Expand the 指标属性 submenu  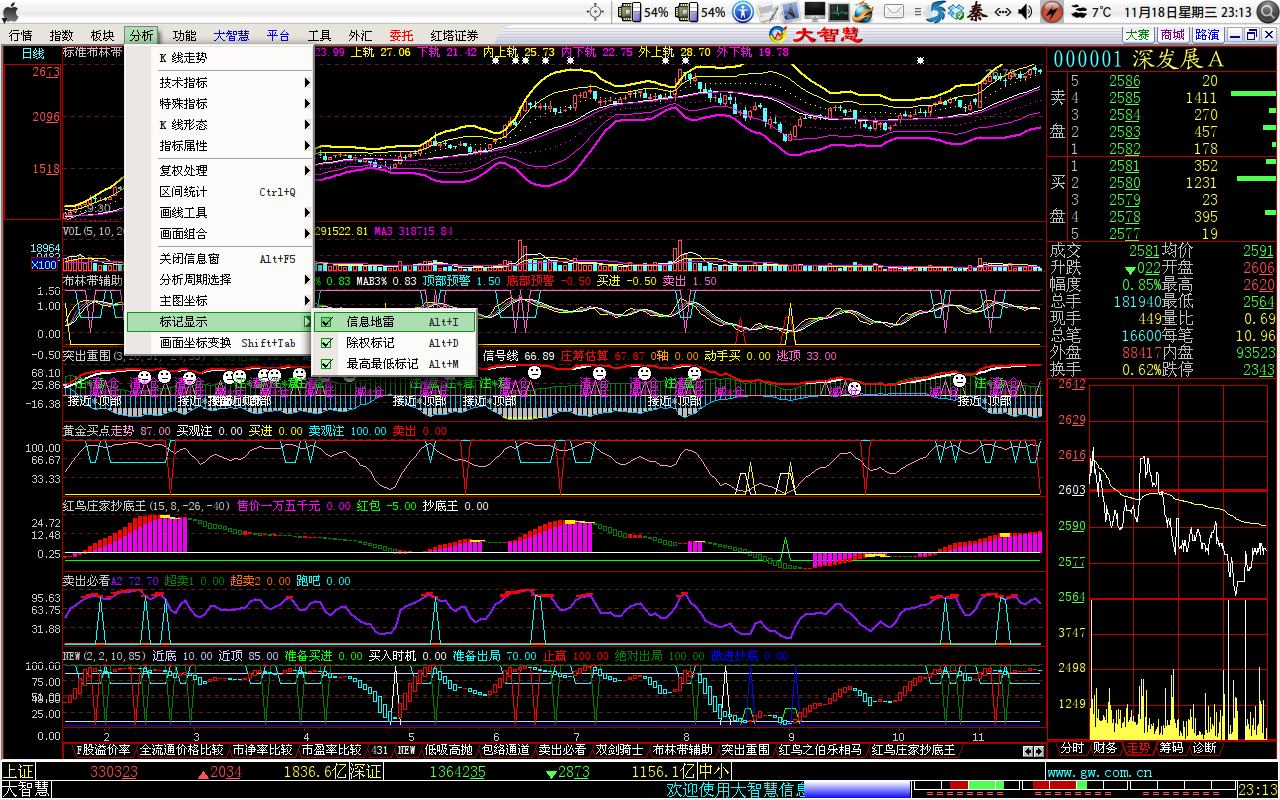(220, 146)
